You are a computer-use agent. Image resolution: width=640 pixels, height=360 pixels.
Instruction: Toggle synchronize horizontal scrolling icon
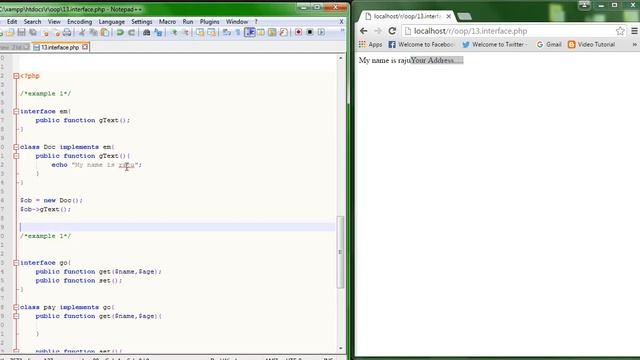(211, 32)
